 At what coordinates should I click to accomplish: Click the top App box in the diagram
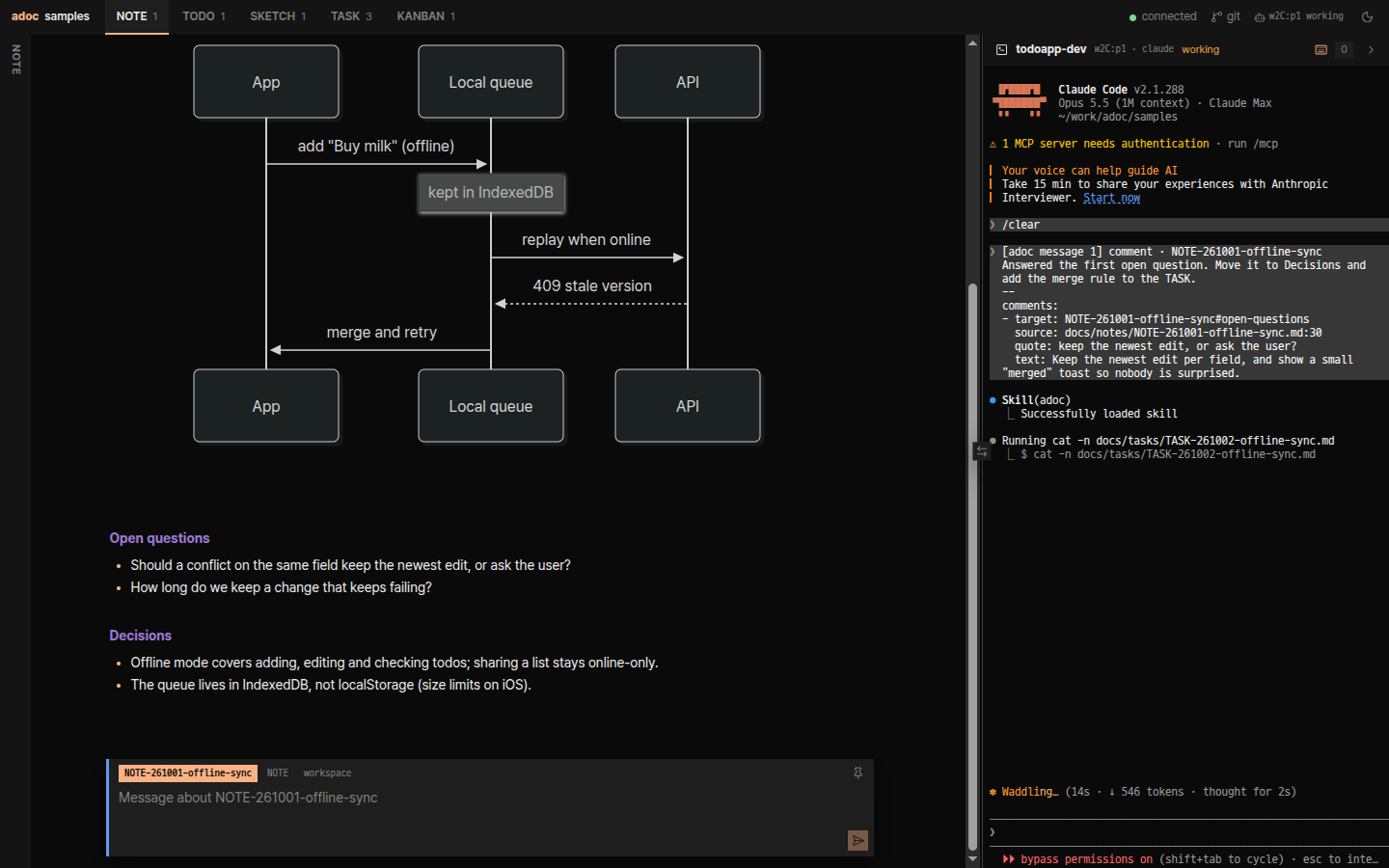(266, 82)
